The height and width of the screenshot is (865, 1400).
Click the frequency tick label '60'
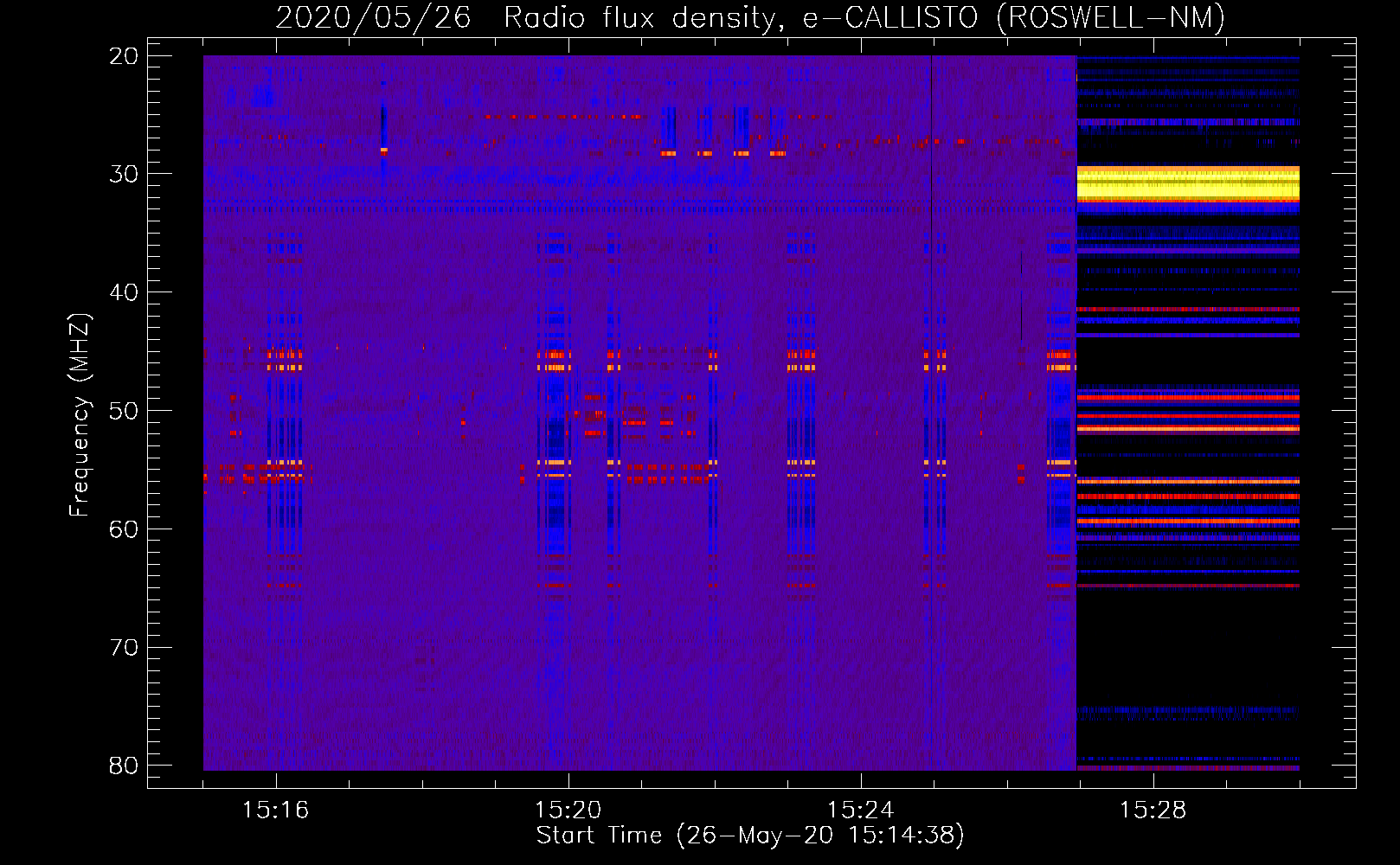click(124, 529)
